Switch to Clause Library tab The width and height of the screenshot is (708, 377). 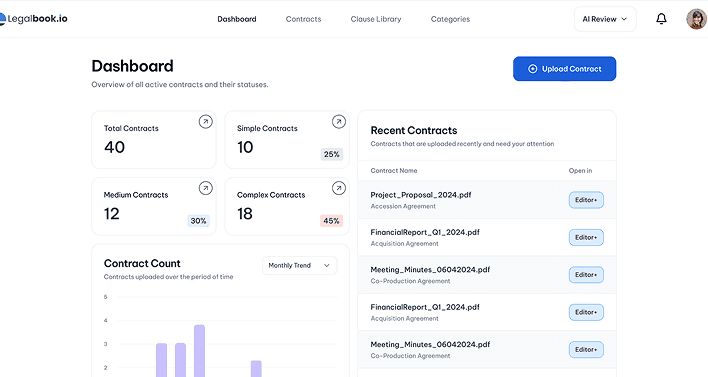(376, 19)
